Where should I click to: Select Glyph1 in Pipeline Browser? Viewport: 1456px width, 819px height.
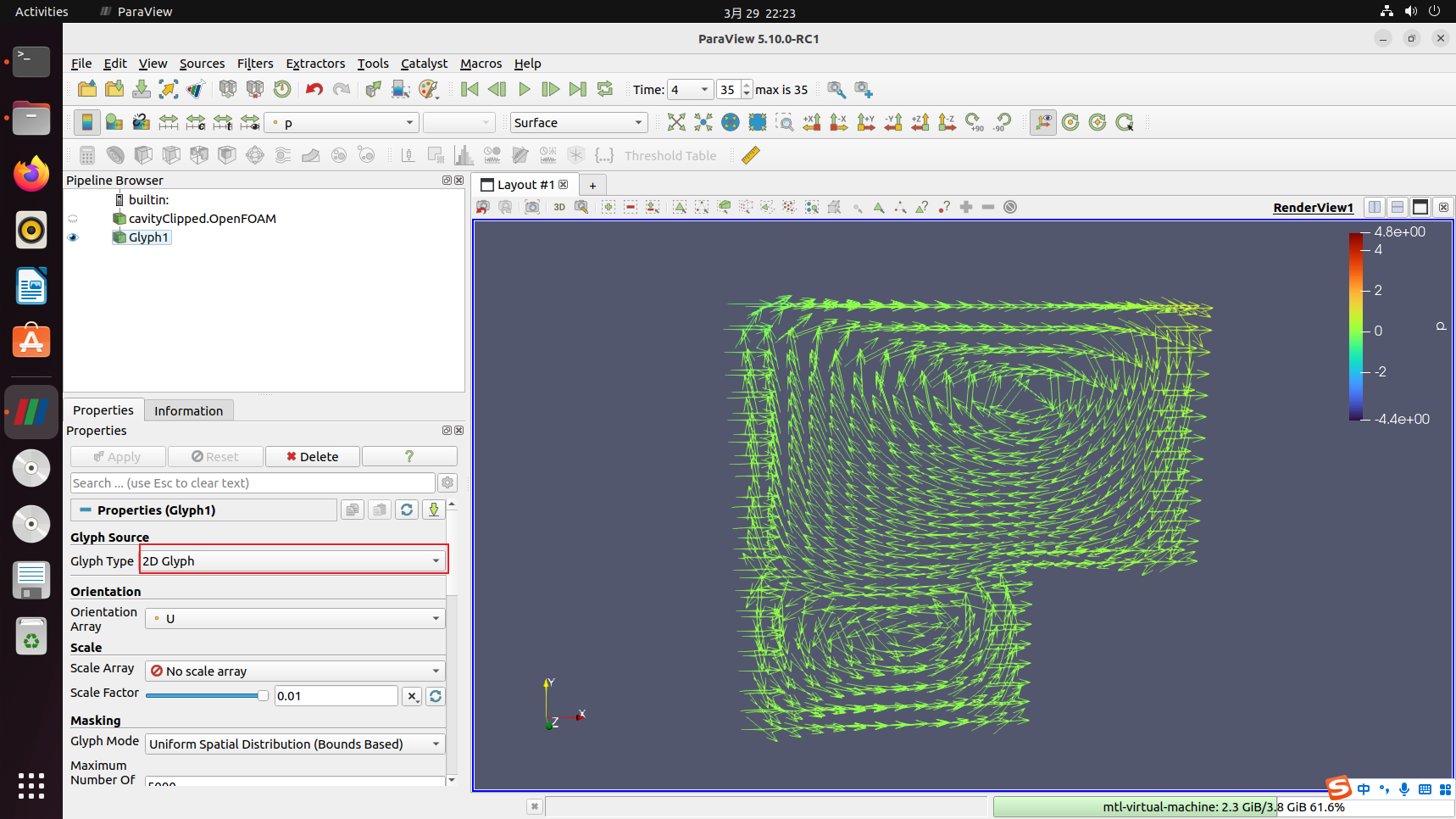click(149, 237)
